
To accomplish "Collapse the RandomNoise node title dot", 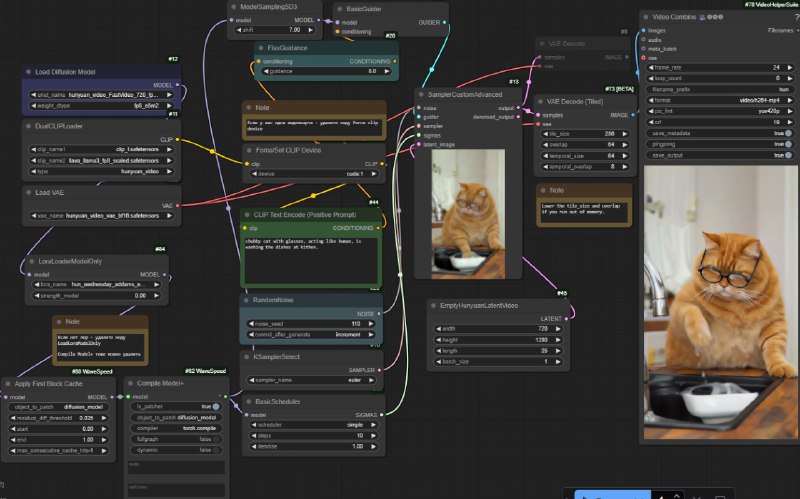I will pos(246,300).
